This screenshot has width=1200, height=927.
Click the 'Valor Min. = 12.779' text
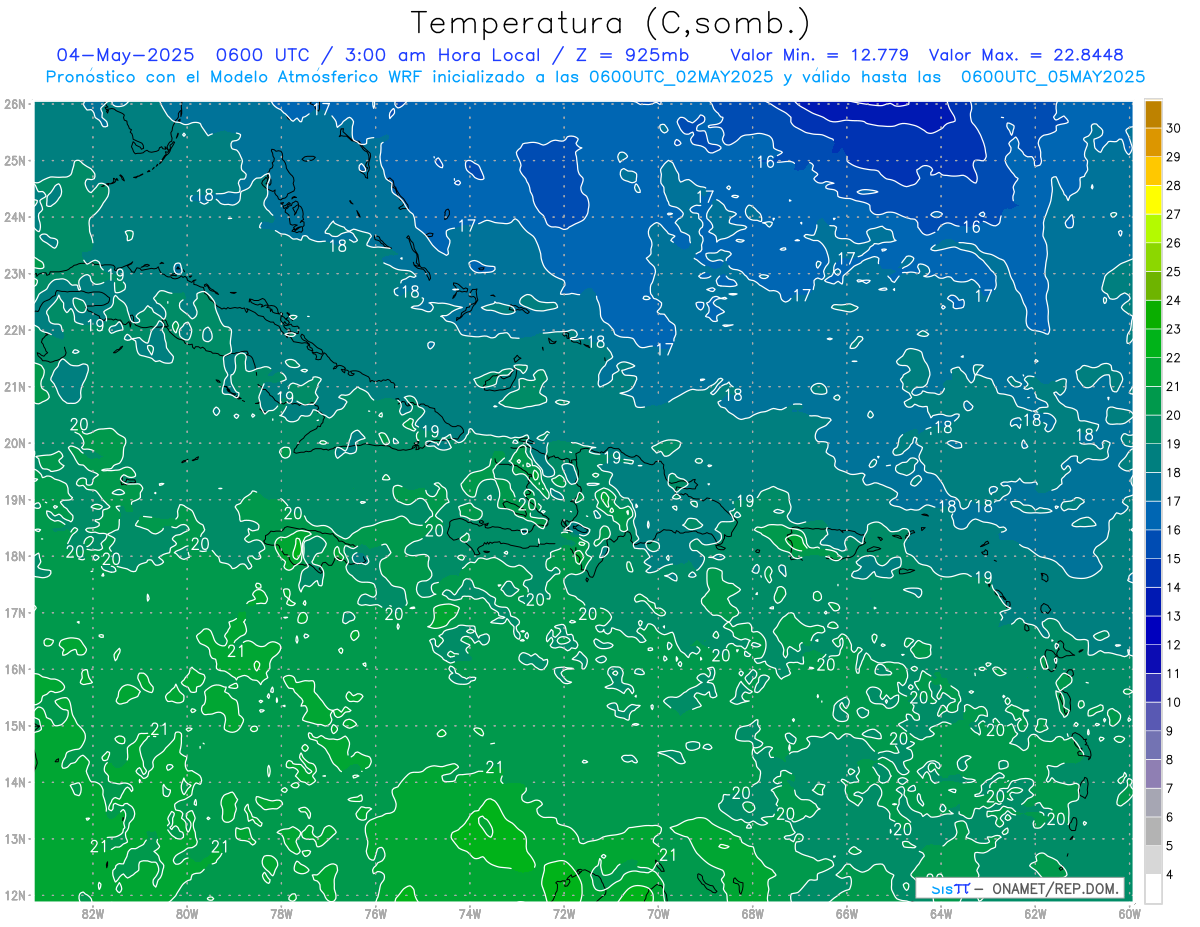(820, 55)
